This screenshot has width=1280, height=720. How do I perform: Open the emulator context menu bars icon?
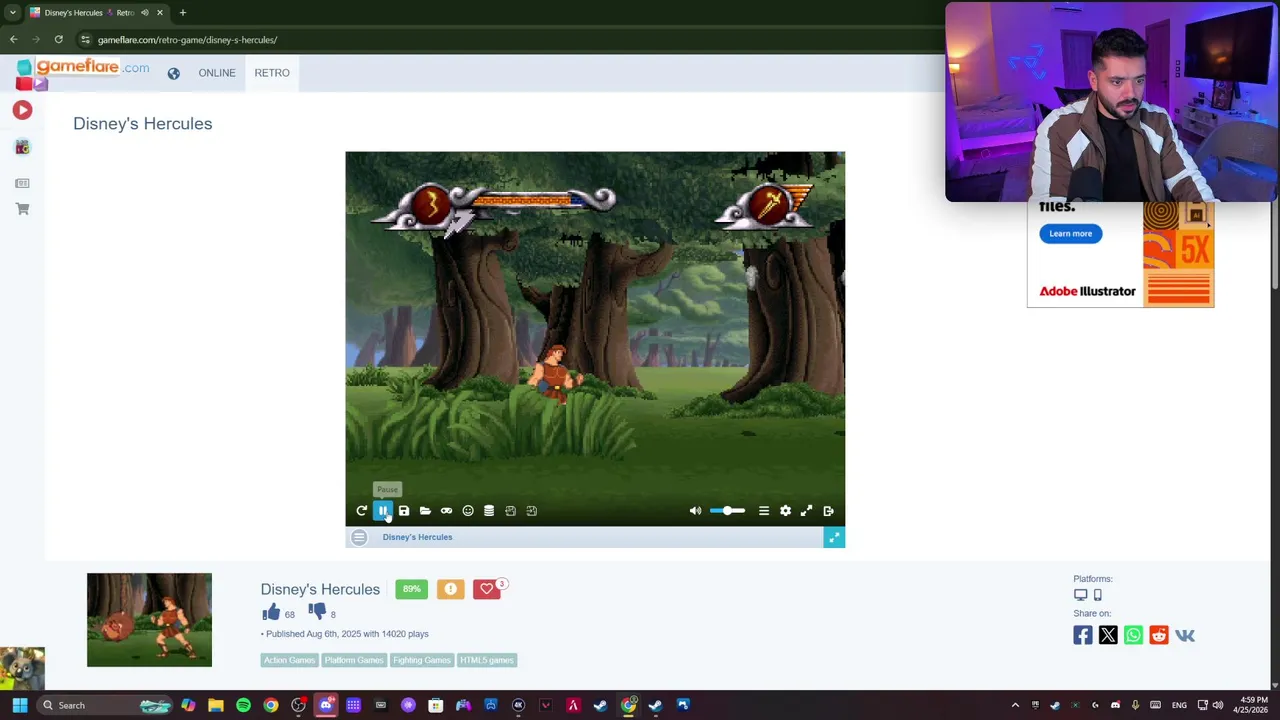pos(764,511)
